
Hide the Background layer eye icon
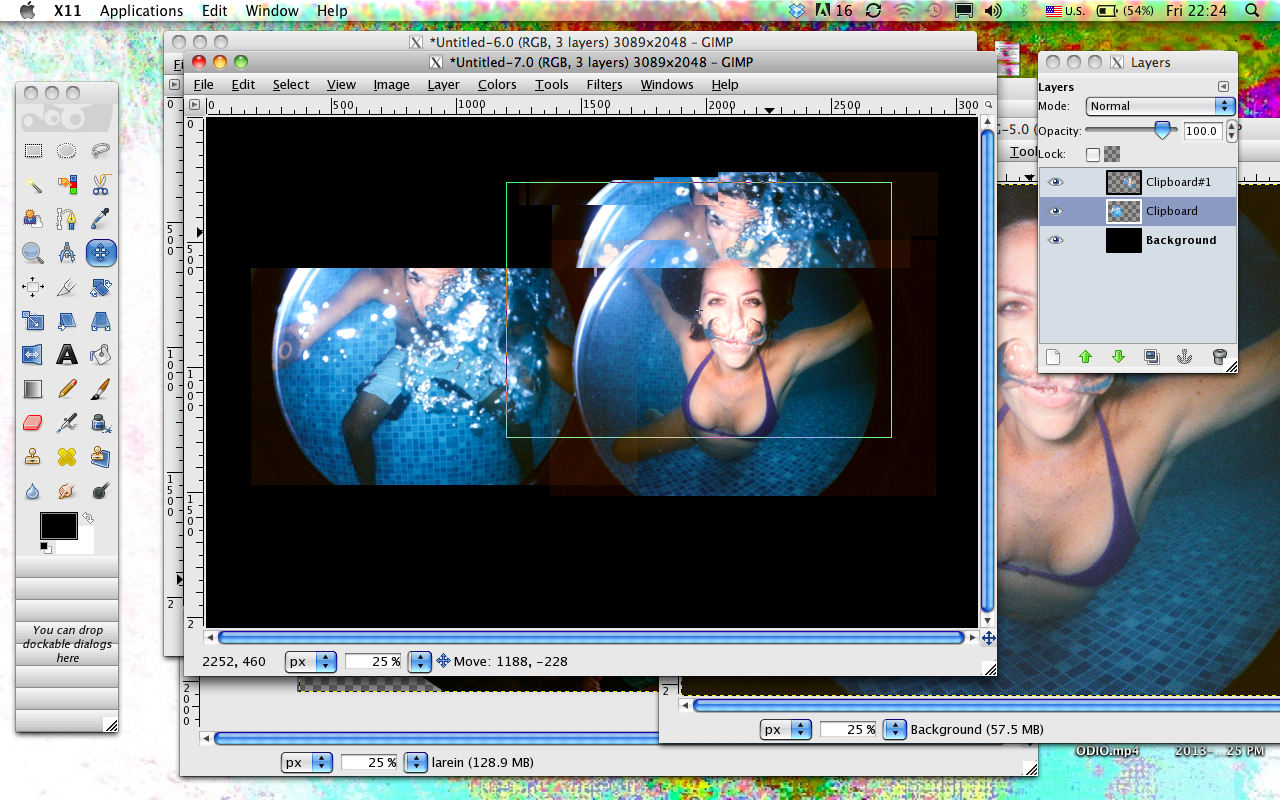pyautogui.click(x=1055, y=240)
